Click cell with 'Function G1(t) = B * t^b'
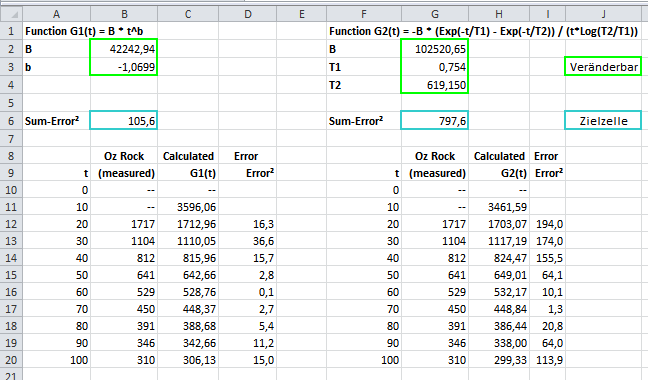The width and height of the screenshot is (648, 380). click(84, 31)
